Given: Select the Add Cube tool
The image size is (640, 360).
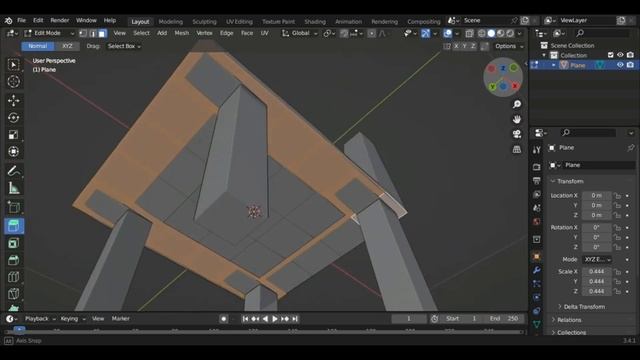Looking at the screenshot, I should tap(13, 207).
